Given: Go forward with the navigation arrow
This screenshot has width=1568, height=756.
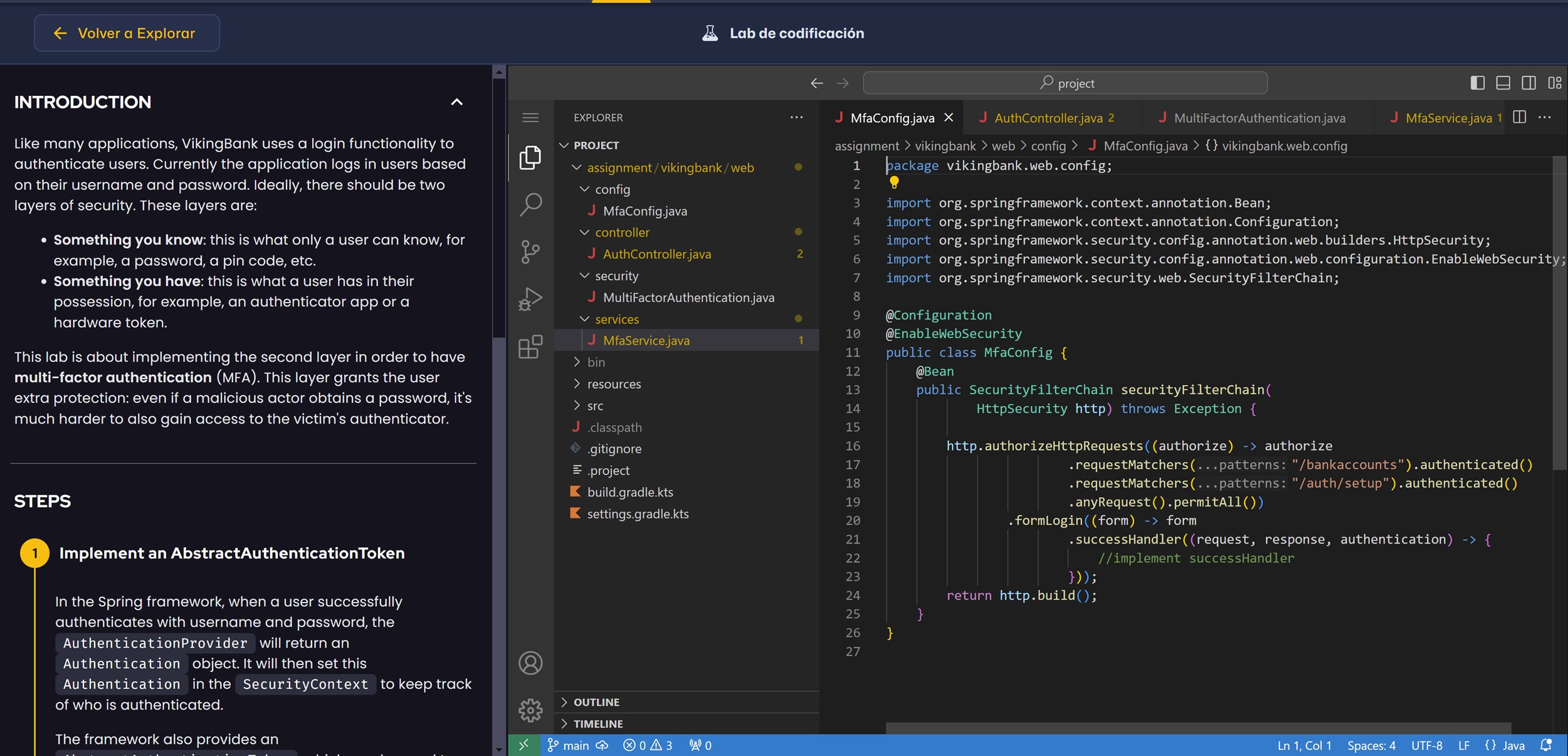Looking at the screenshot, I should [843, 83].
